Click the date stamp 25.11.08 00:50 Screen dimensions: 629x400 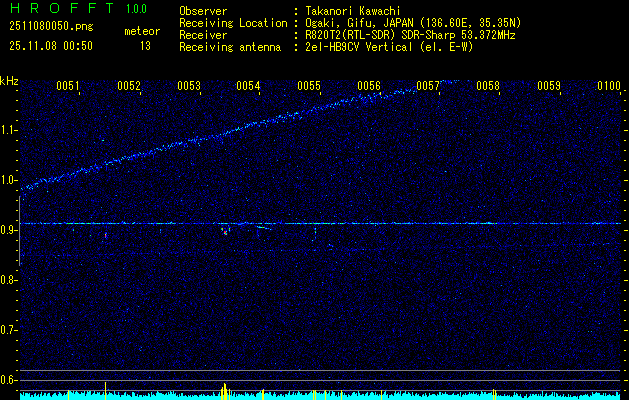click(x=51, y=46)
